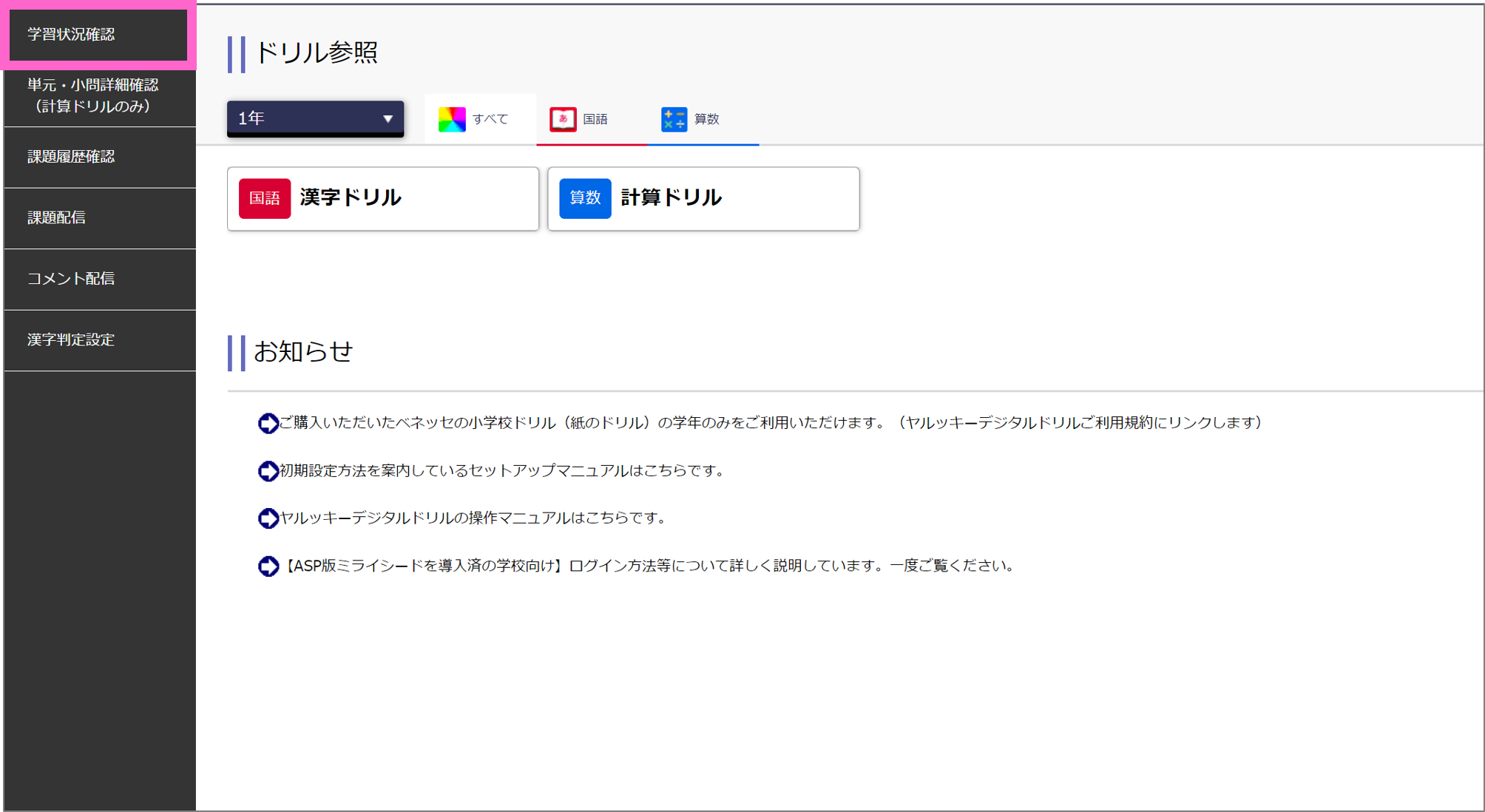Click the arrow icon beside the 操作マニュアル notice
The image size is (1485, 812).
[x=268, y=518]
